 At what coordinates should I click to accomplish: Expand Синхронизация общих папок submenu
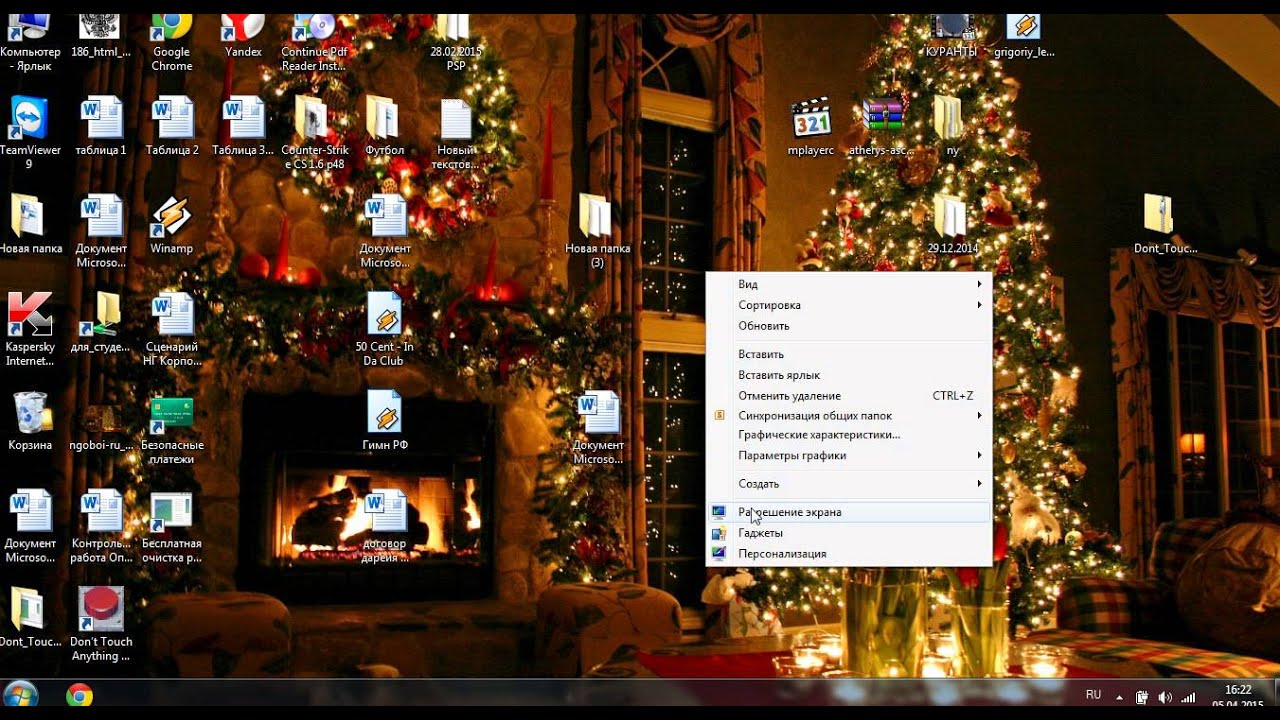coord(849,415)
